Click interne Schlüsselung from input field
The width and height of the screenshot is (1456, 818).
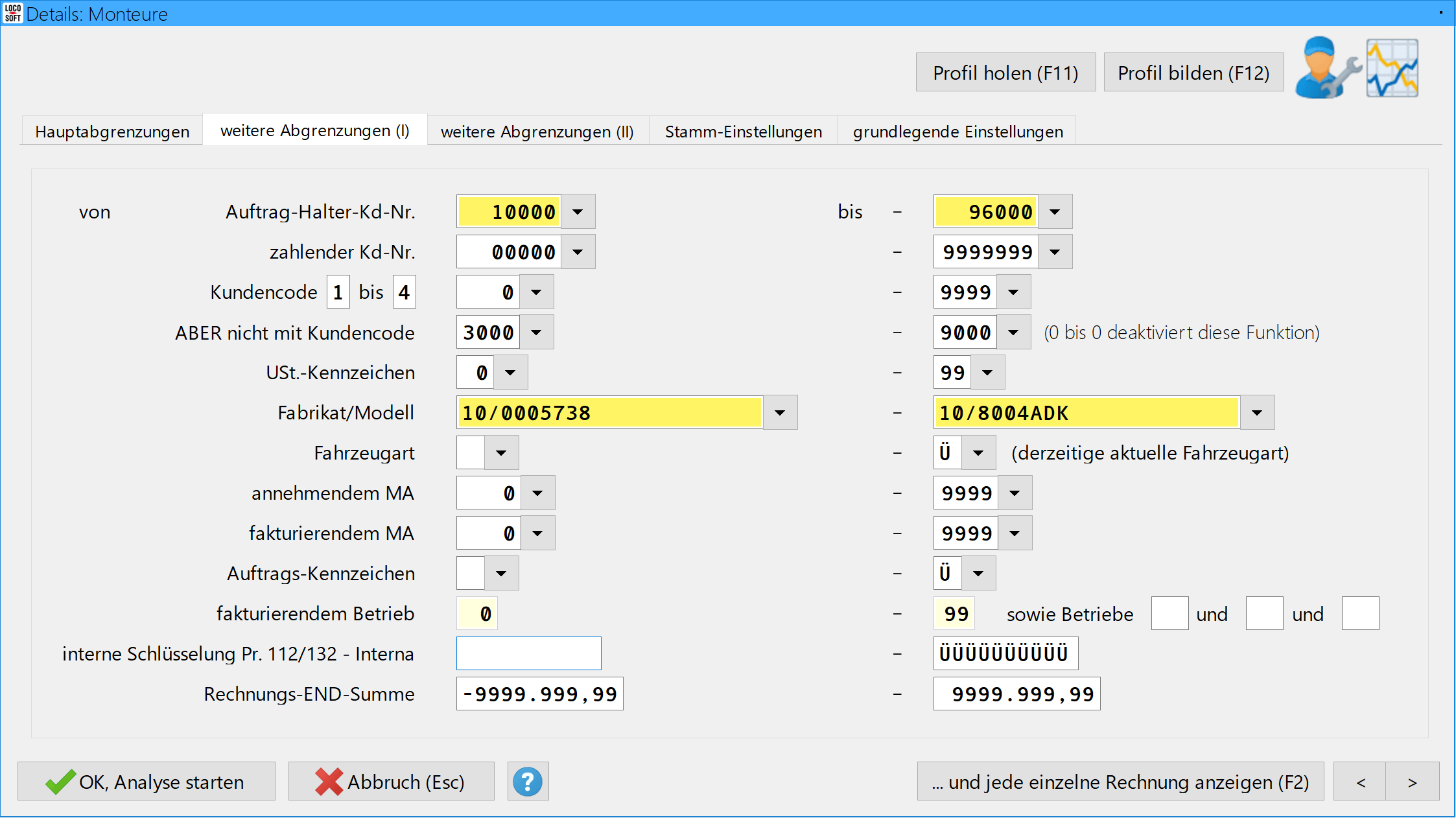[528, 653]
